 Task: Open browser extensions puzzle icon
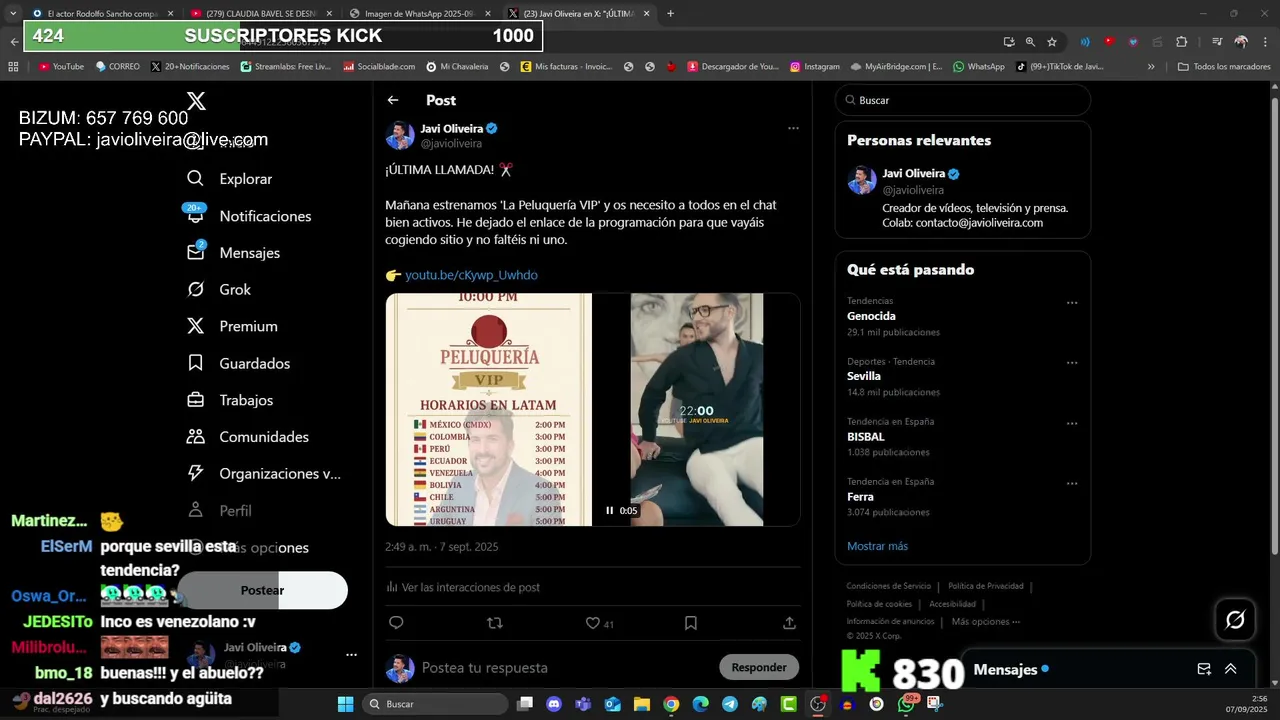pyautogui.click(x=1181, y=42)
